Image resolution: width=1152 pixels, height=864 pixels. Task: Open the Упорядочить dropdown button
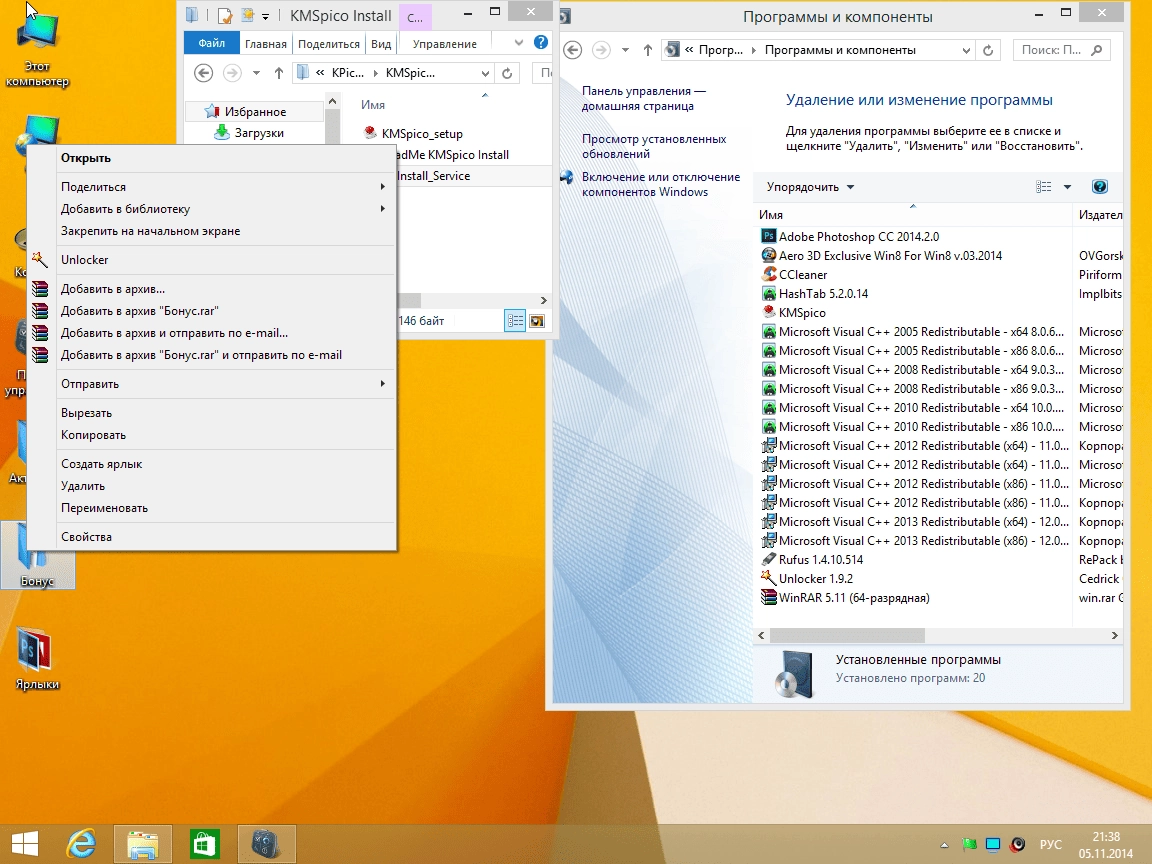pyautogui.click(x=810, y=187)
